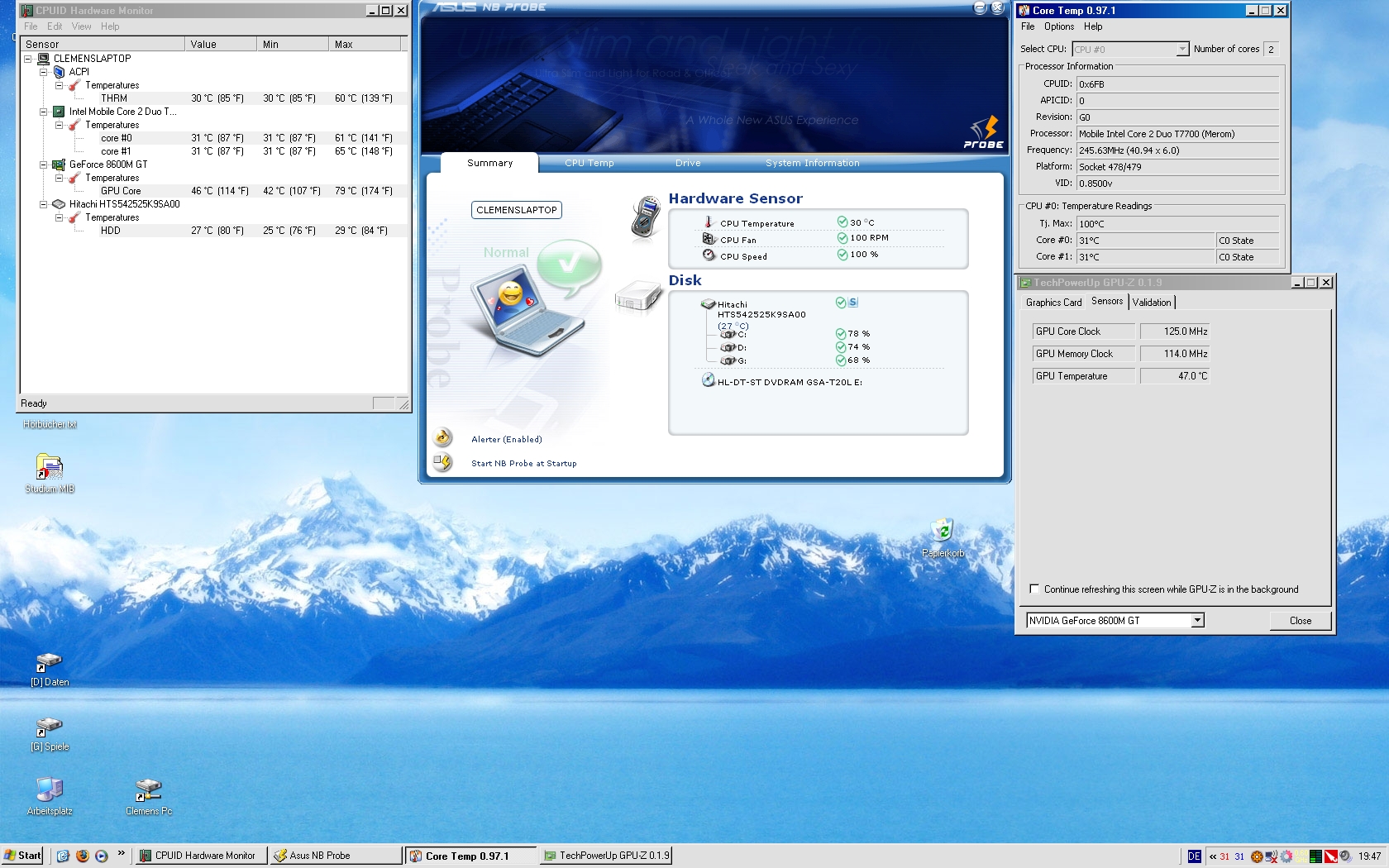Collapse Temperatures node under ACPI
The image size is (1389, 868).
pyautogui.click(x=59, y=85)
